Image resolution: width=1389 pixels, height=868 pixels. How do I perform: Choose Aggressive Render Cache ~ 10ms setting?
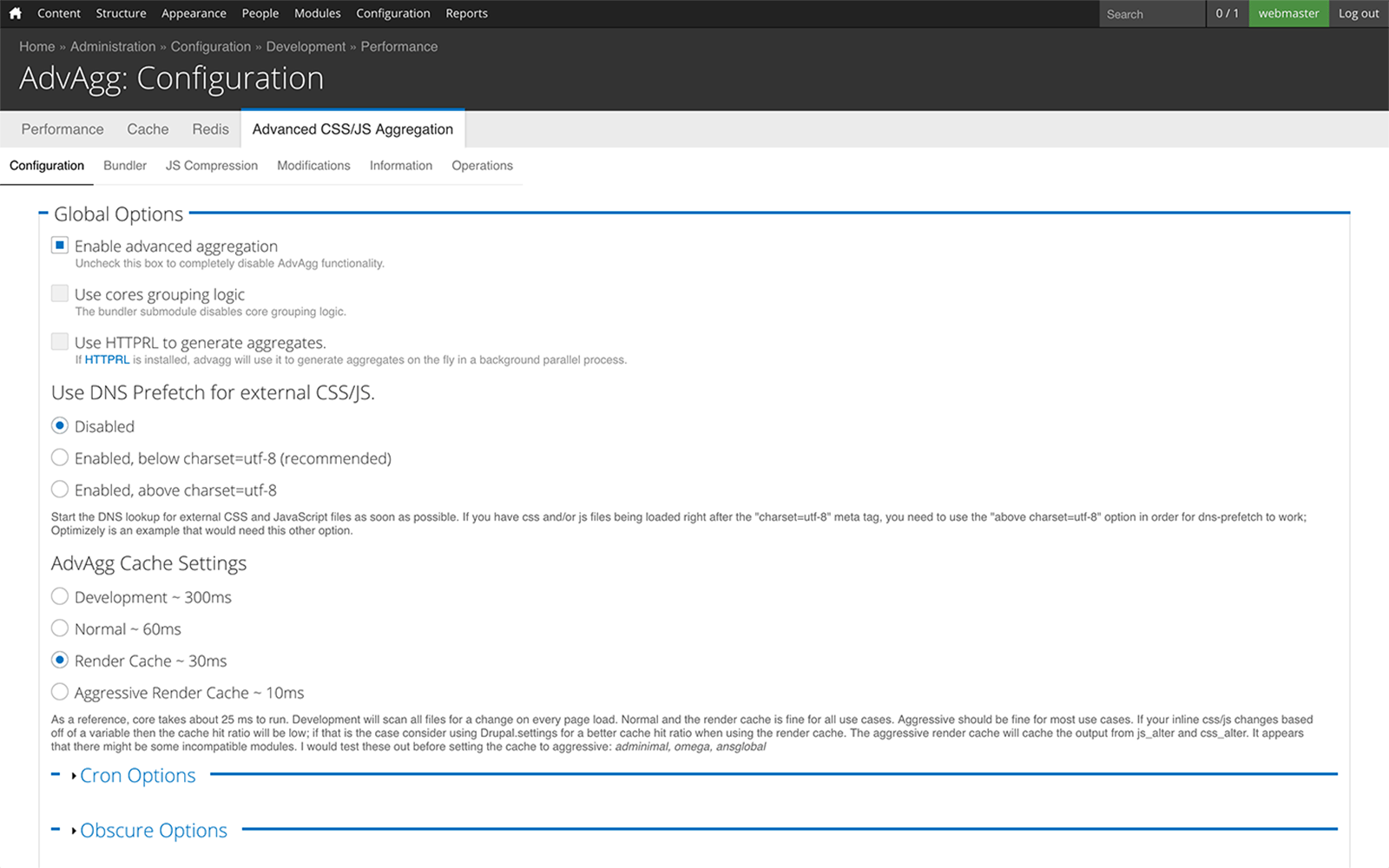tap(60, 692)
